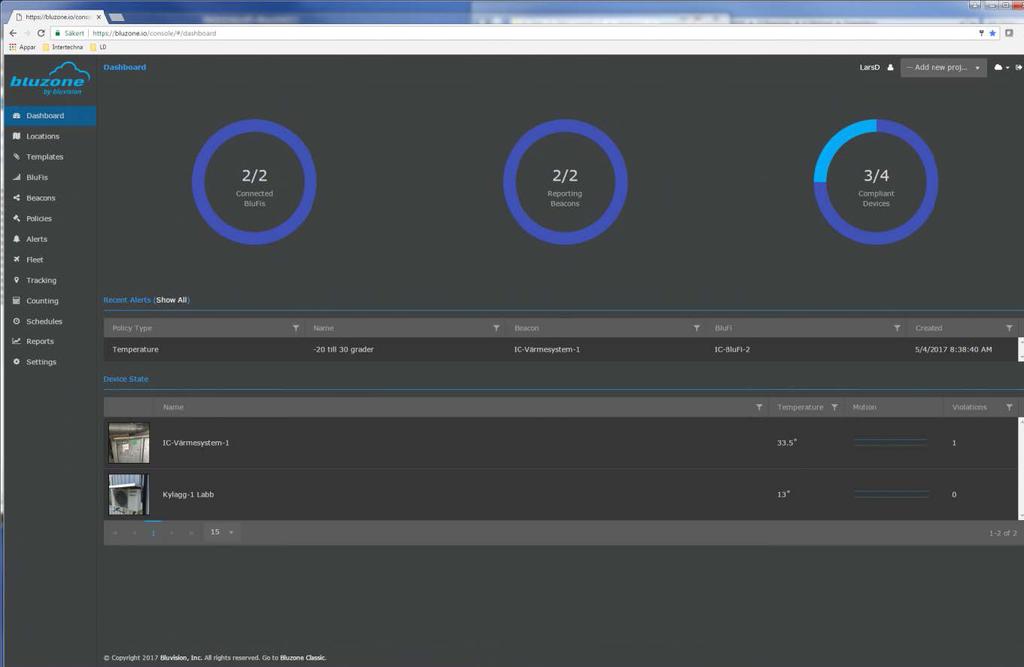Click the bluzone logo
The image size is (1024, 667).
(50, 78)
